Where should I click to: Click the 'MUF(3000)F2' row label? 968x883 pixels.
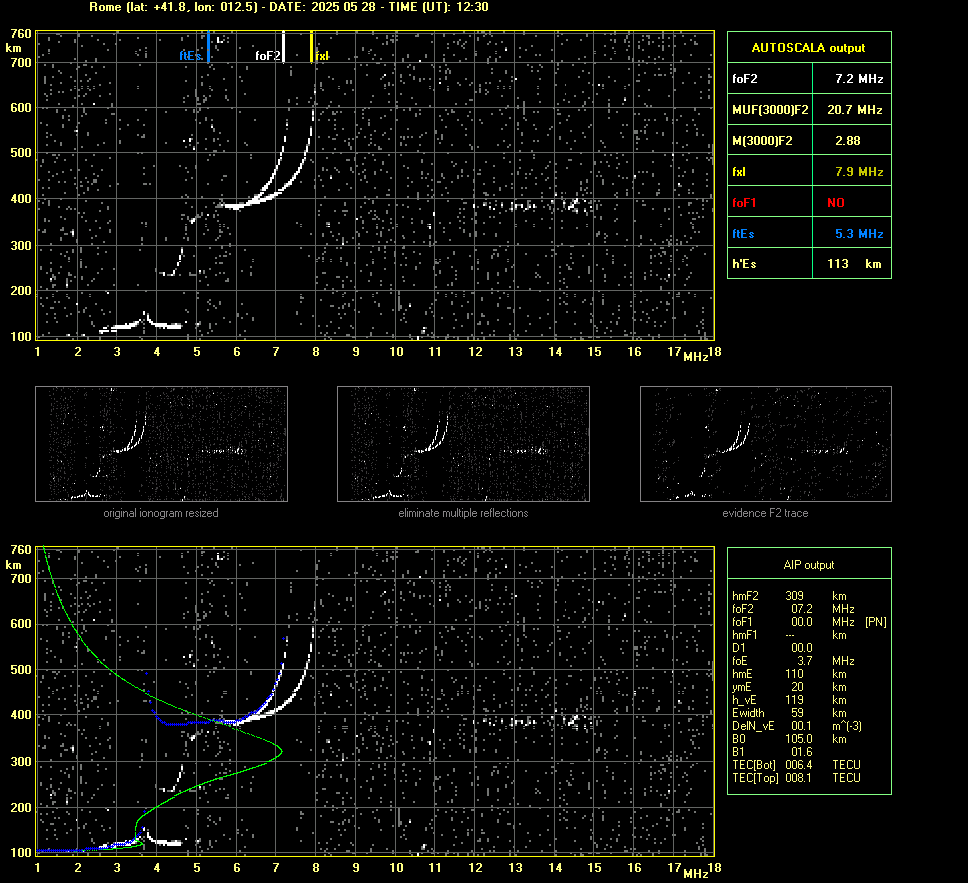[x=770, y=110]
